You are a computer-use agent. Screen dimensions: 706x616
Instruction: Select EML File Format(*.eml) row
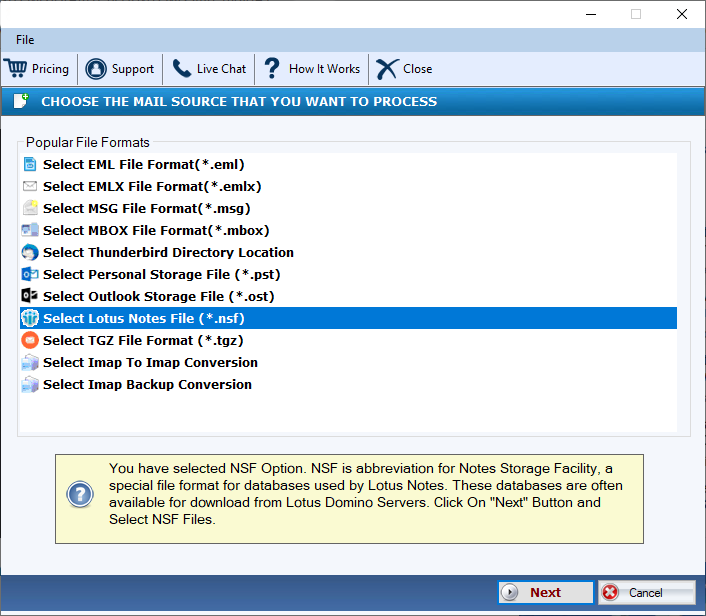[348, 164]
